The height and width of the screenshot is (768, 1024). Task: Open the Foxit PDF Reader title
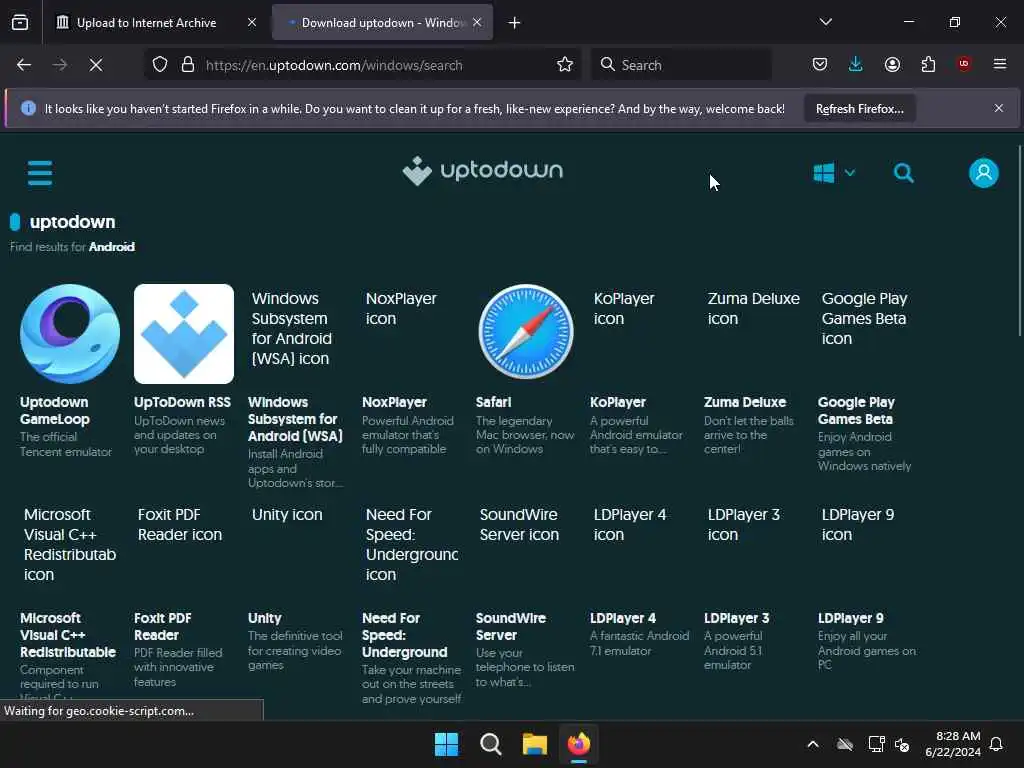coord(163,626)
